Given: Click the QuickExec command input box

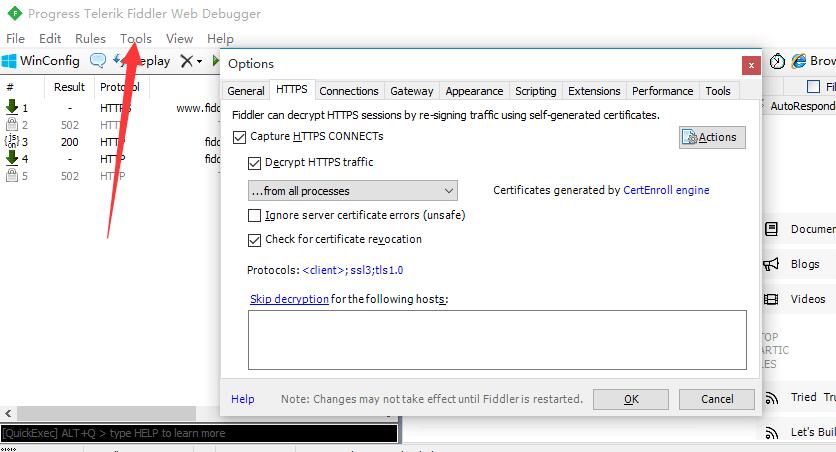Looking at the screenshot, I should point(199,433).
